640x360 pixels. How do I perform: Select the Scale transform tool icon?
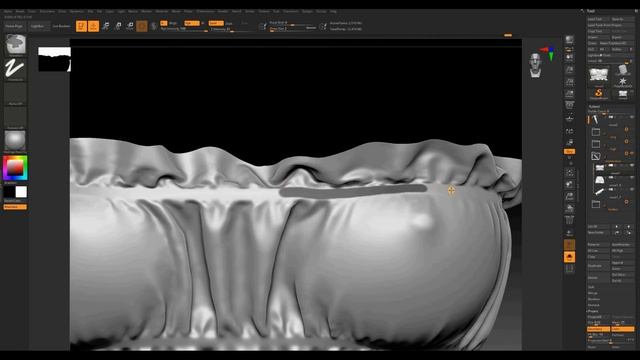click(118, 26)
